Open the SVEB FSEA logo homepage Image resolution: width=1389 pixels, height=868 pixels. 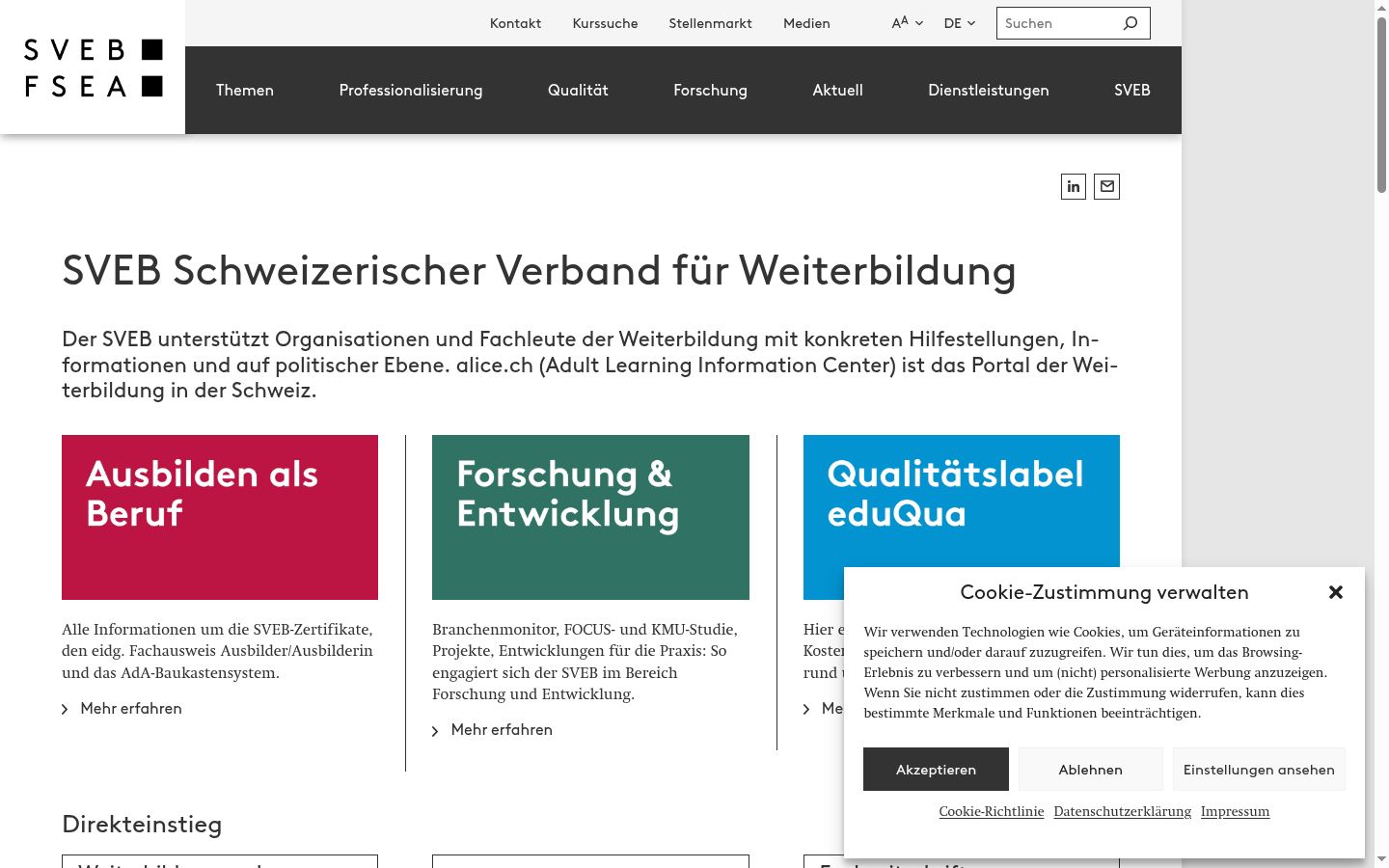[x=93, y=68]
